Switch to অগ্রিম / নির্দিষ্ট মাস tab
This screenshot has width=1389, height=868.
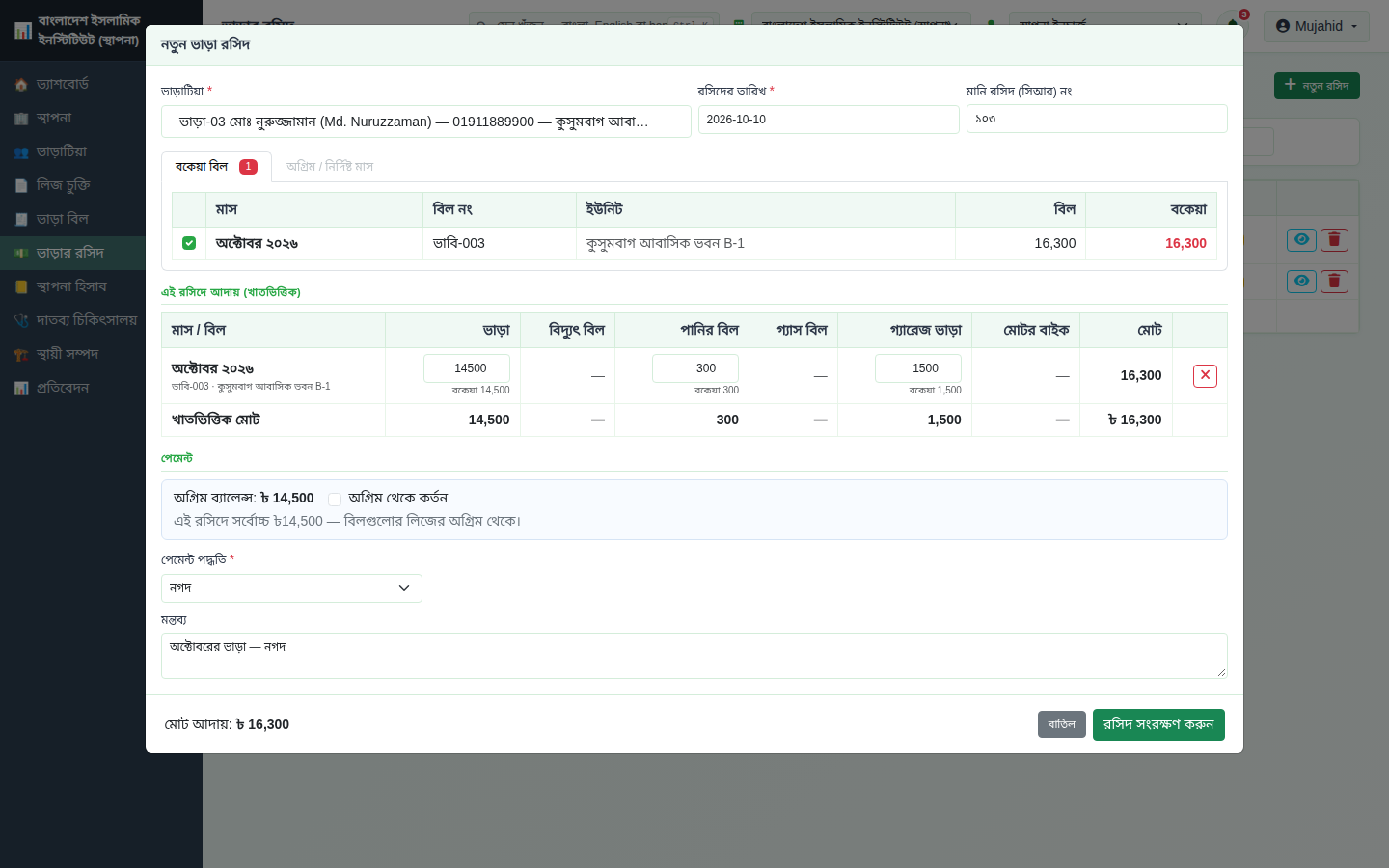click(x=330, y=166)
